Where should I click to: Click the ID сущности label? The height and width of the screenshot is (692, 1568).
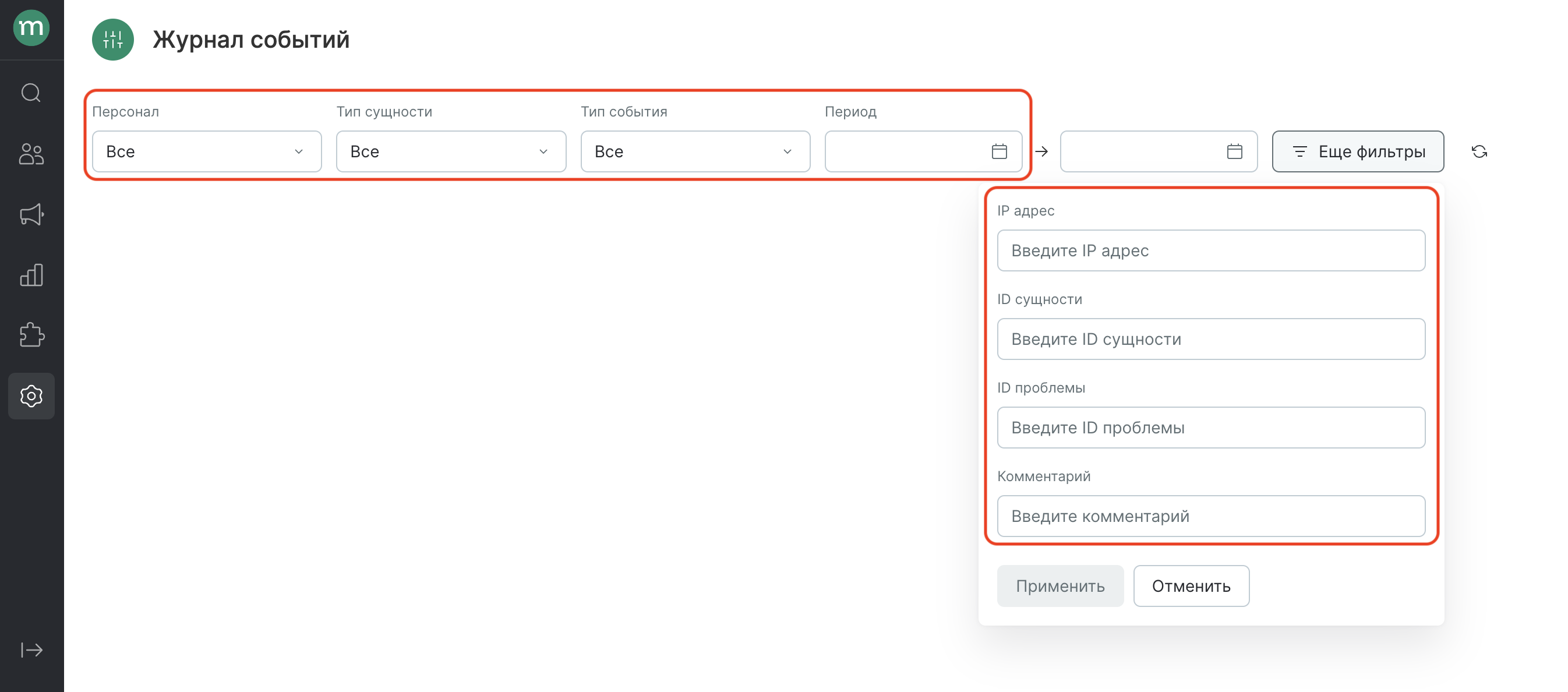[1040, 299]
